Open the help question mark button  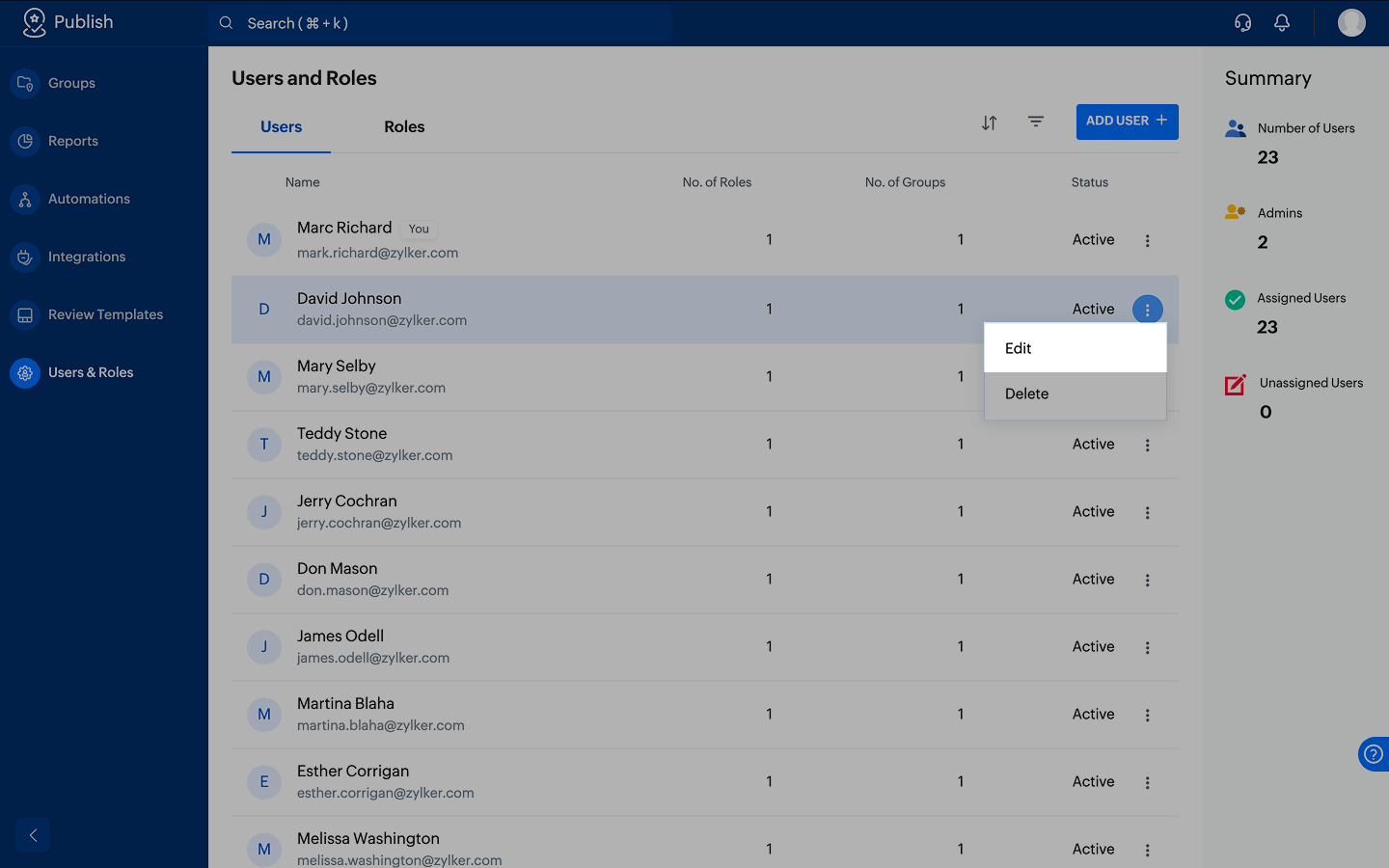pyautogui.click(x=1374, y=754)
